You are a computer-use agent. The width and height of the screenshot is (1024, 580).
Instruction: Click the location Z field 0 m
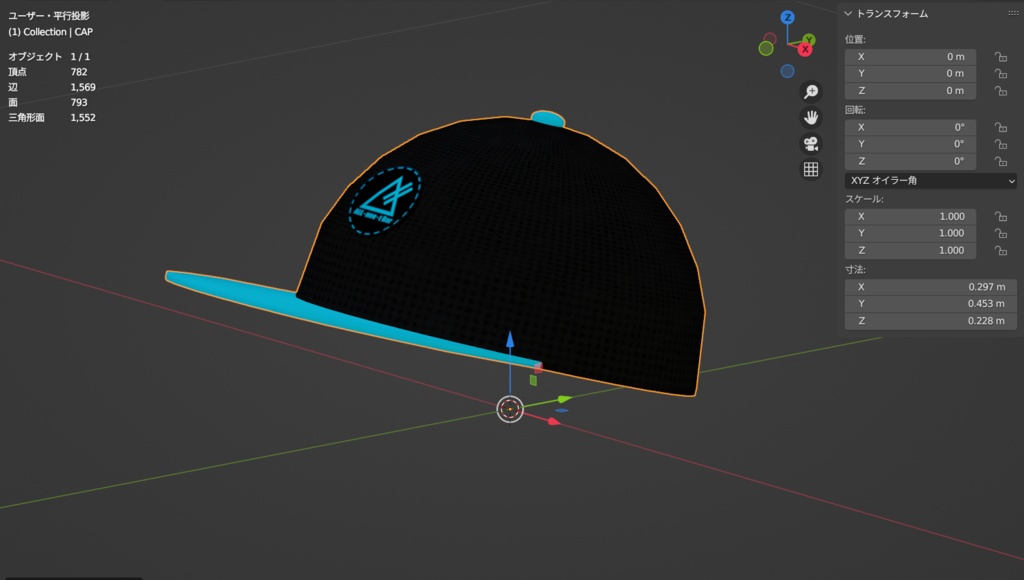pos(910,91)
